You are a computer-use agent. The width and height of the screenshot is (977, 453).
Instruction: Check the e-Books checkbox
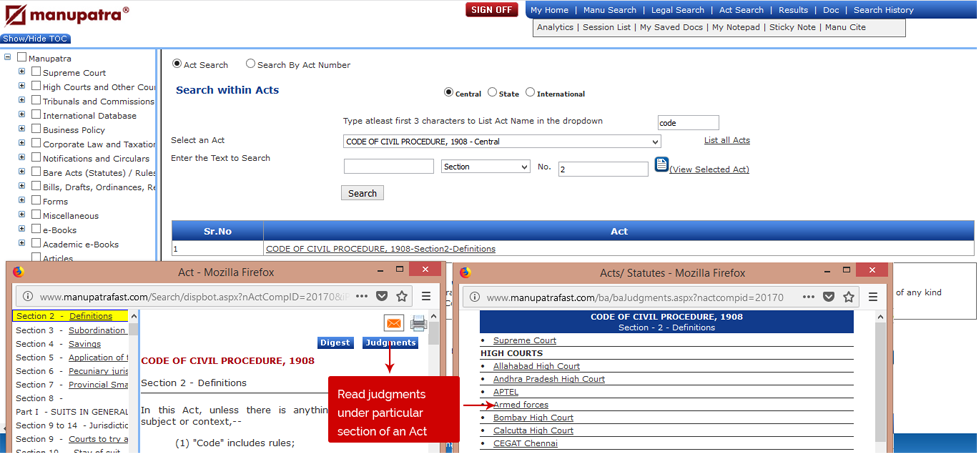point(36,229)
